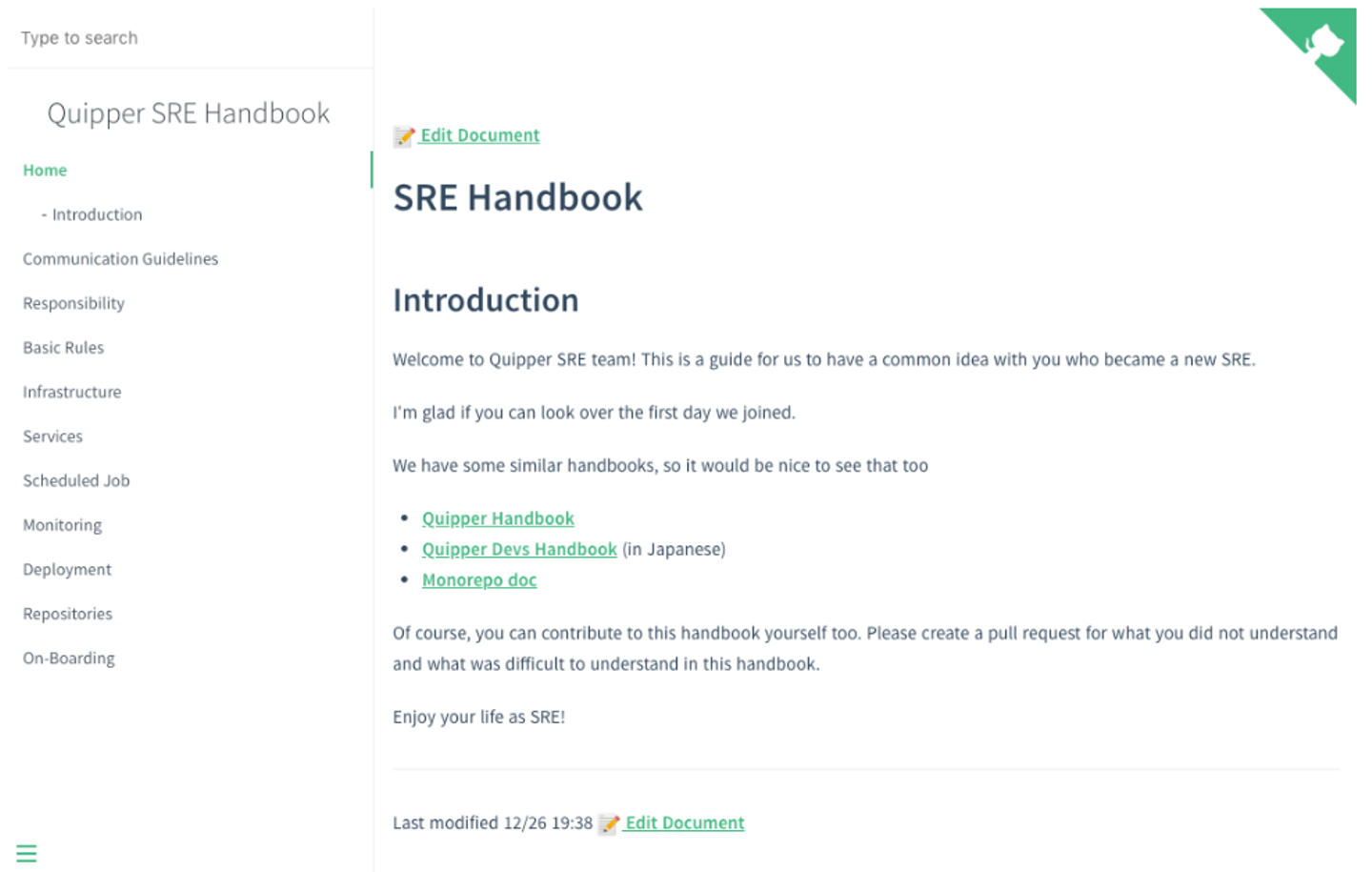Follow the Quipper Devs Handbook link
This screenshot has height=872, width=1372.
(x=519, y=549)
